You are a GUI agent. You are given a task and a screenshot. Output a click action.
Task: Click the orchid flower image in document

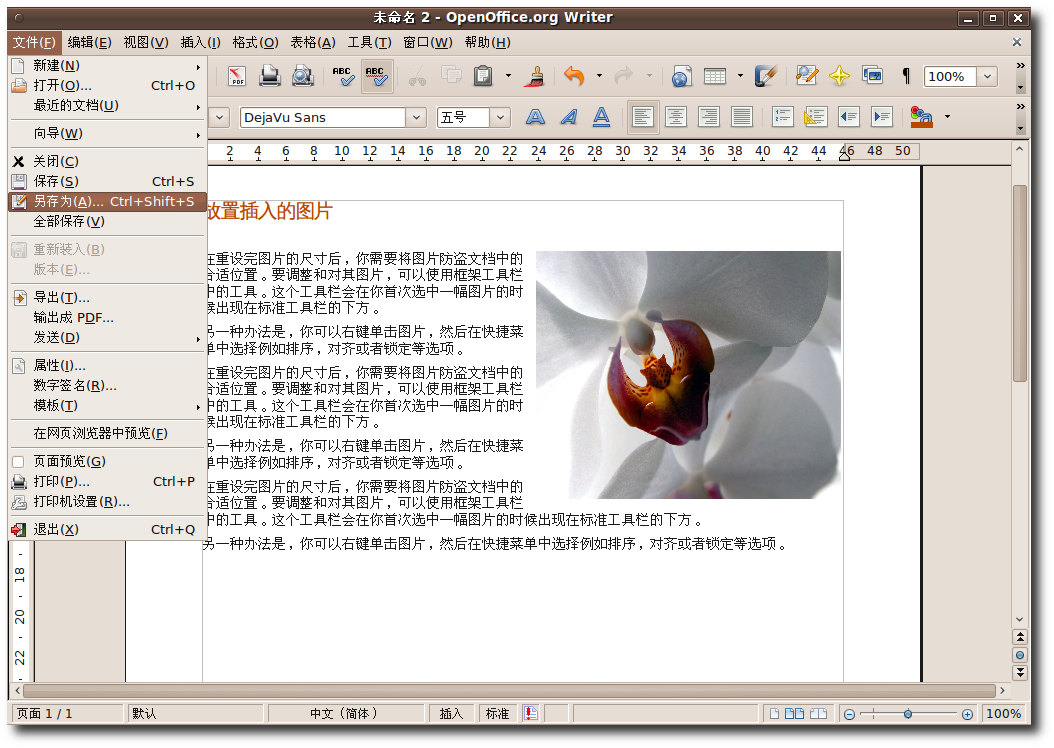tap(688, 374)
